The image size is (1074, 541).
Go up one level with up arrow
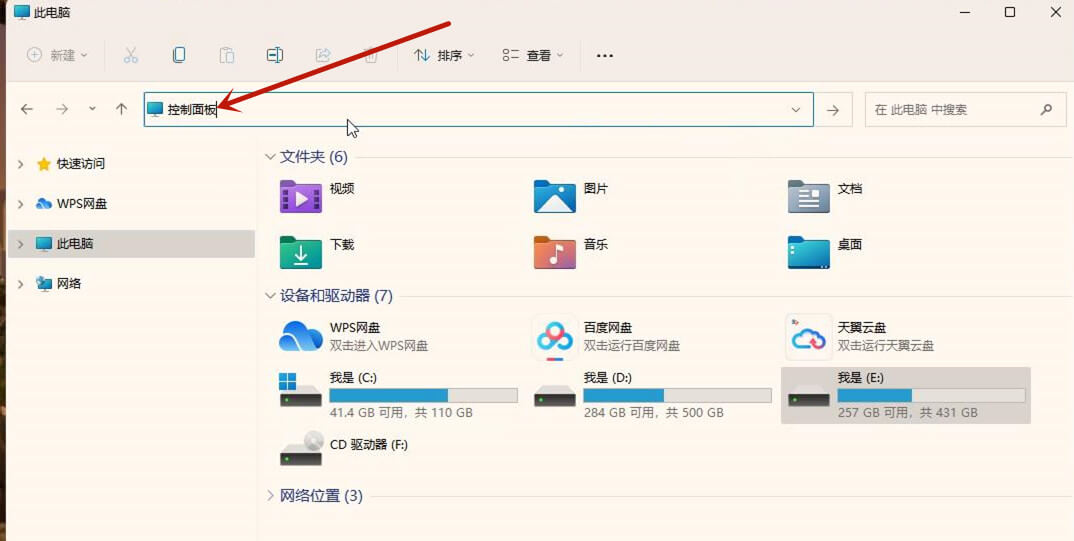pyautogui.click(x=122, y=109)
